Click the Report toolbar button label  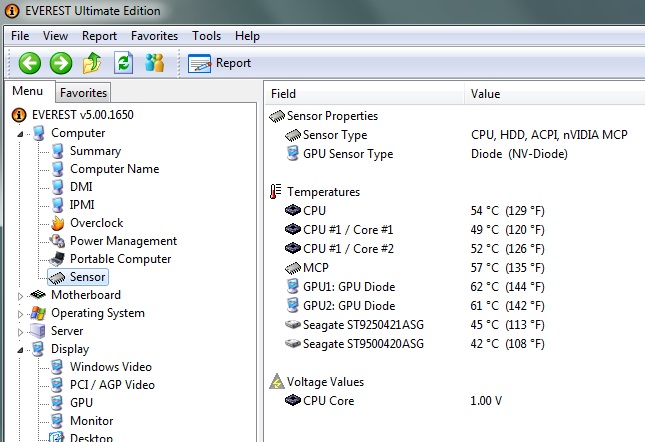pyautogui.click(x=233, y=63)
